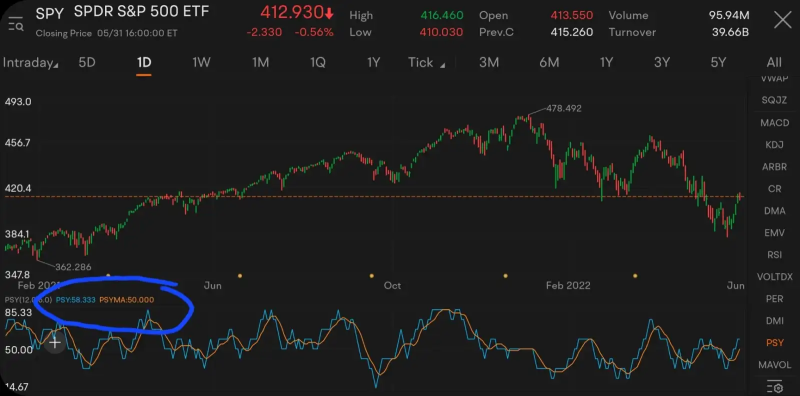Click the SPY ticker symbol
The height and width of the screenshot is (396, 800).
[x=49, y=13]
